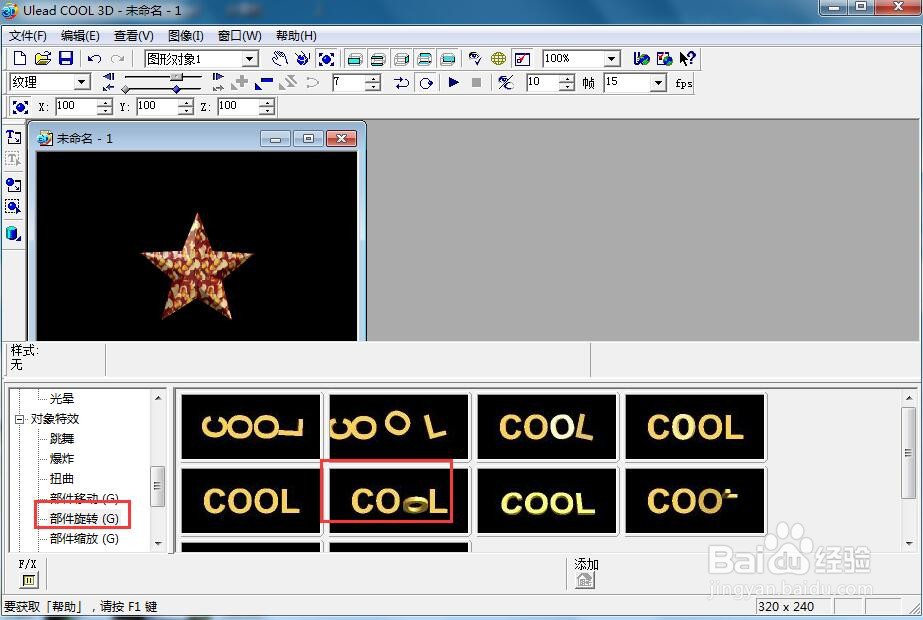Image resolution: width=923 pixels, height=620 pixels.
Task: Click the Y value input field
Action: [x=156, y=107]
